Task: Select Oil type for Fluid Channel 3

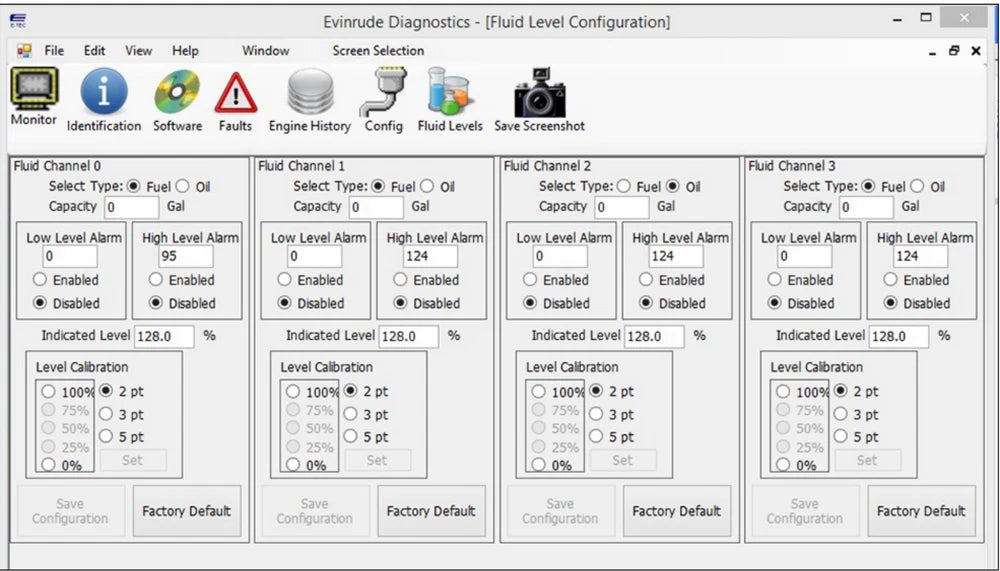Action: 916,186
